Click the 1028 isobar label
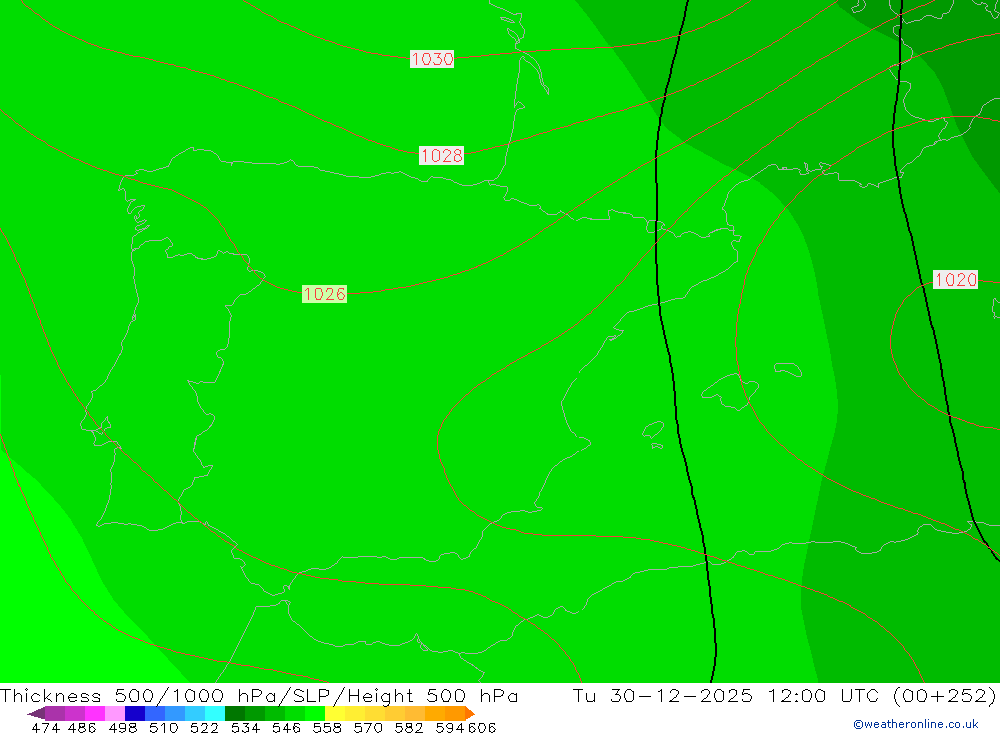Screen dimensions: 1000x733 (441, 155)
